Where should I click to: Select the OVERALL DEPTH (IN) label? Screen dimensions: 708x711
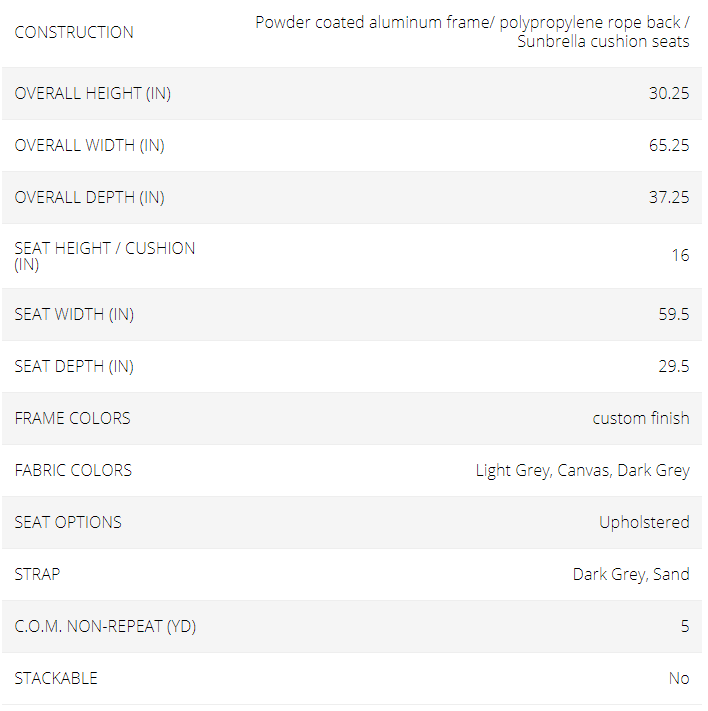tap(89, 198)
